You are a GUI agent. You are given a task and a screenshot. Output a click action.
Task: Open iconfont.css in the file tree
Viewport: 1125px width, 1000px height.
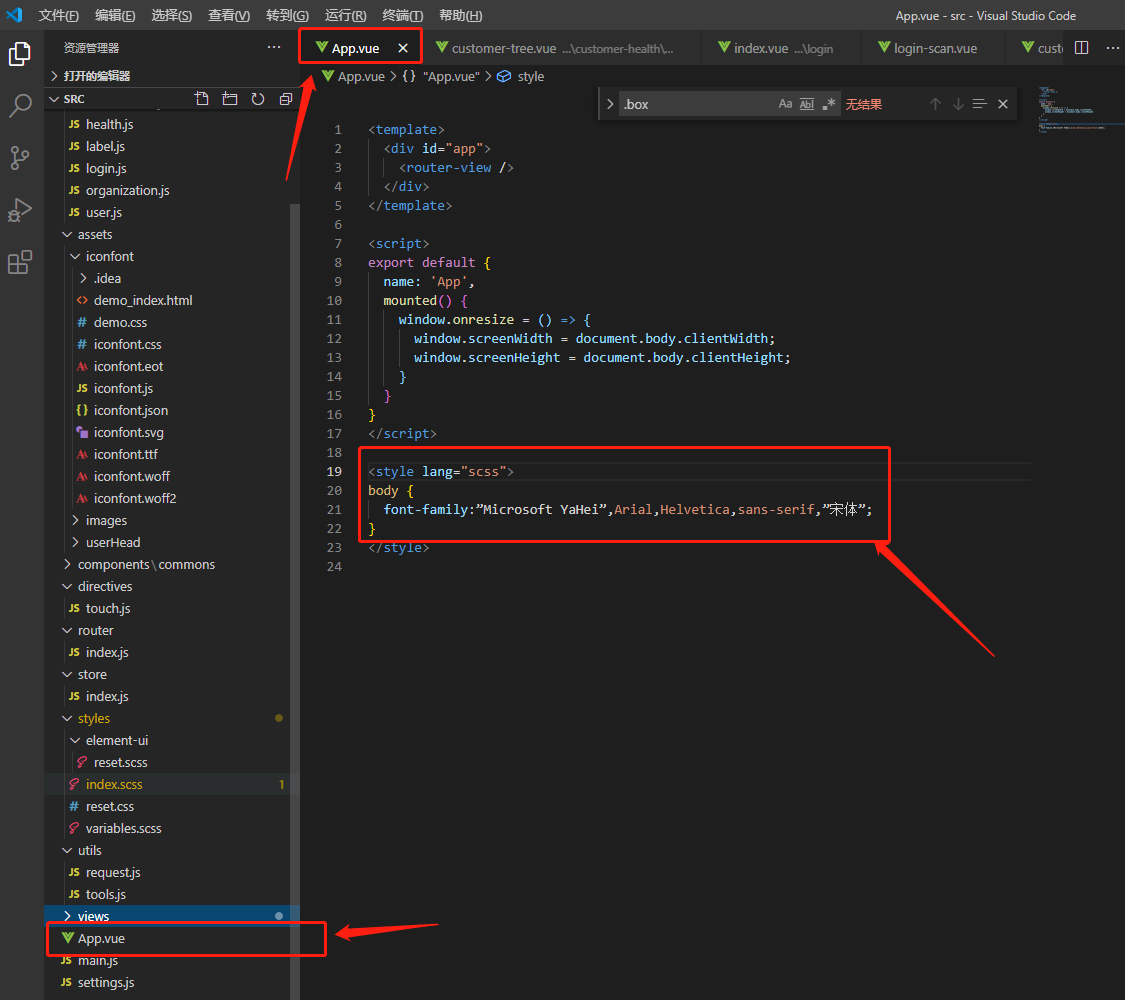(172, 344)
